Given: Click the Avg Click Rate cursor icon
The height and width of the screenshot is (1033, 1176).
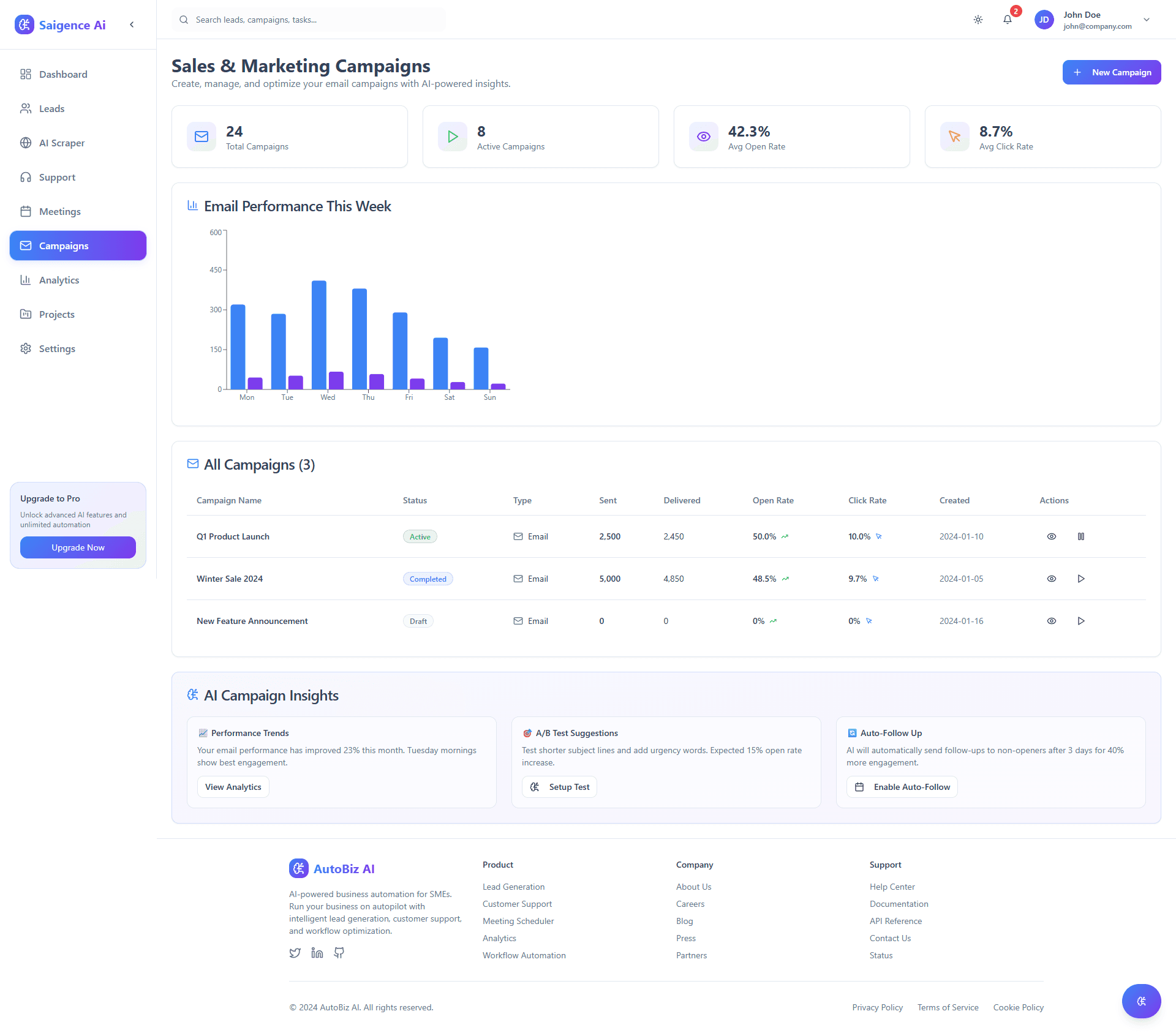Looking at the screenshot, I should point(955,137).
